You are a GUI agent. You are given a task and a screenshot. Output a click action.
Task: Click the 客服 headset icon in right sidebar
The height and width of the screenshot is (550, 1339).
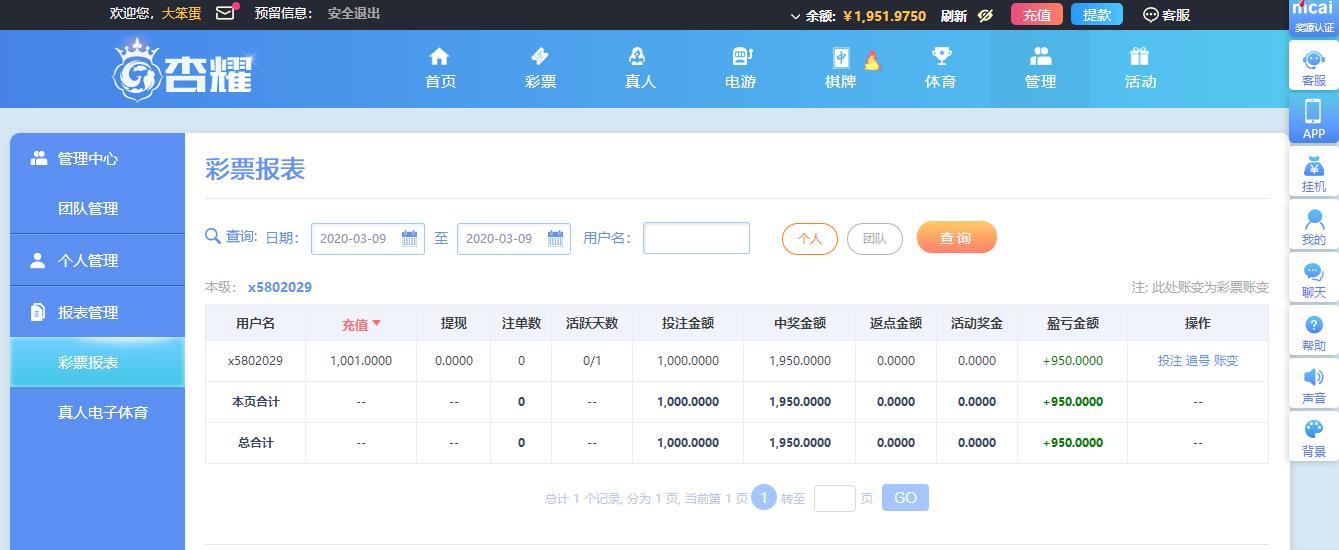1314,67
